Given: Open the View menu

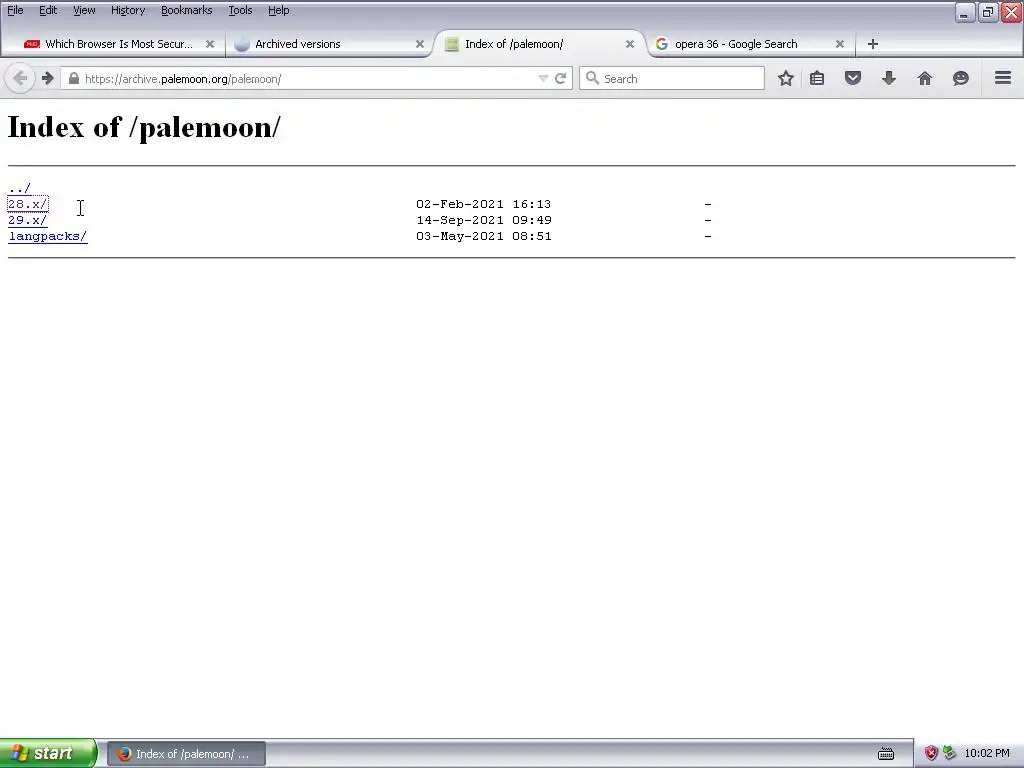Looking at the screenshot, I should point(84,10).
